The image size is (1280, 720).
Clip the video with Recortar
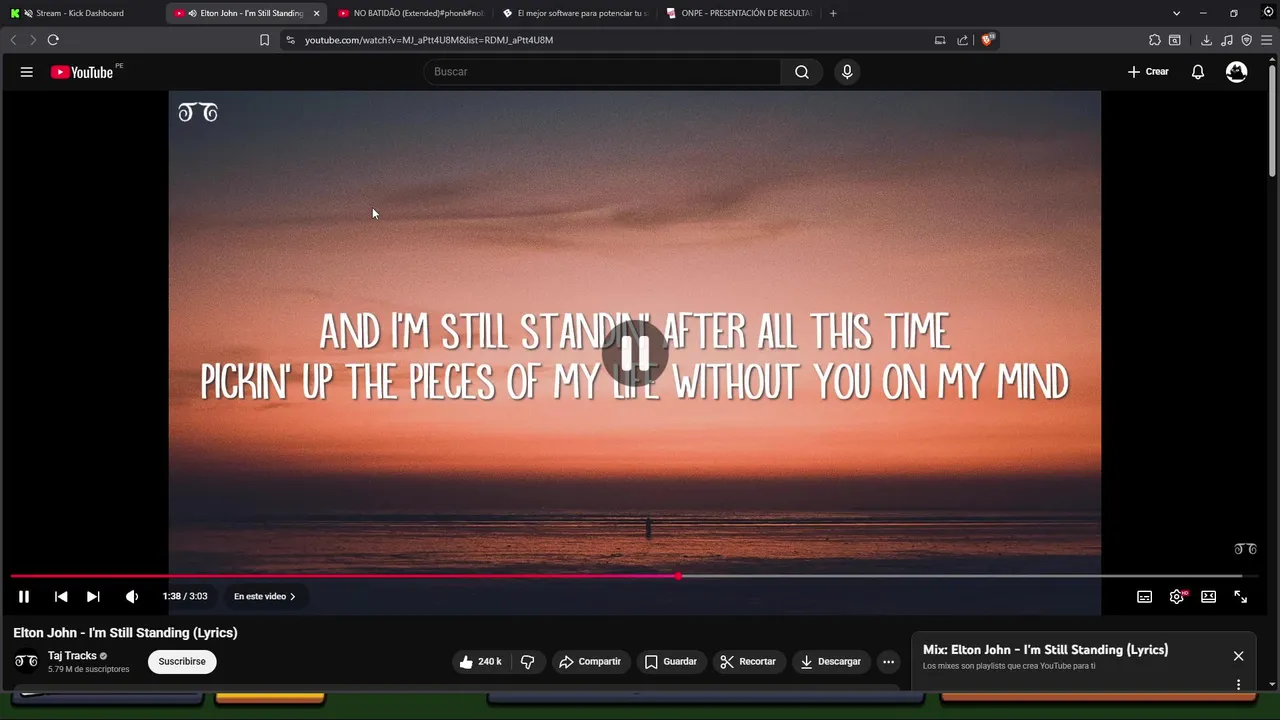(x=748, y=662)
